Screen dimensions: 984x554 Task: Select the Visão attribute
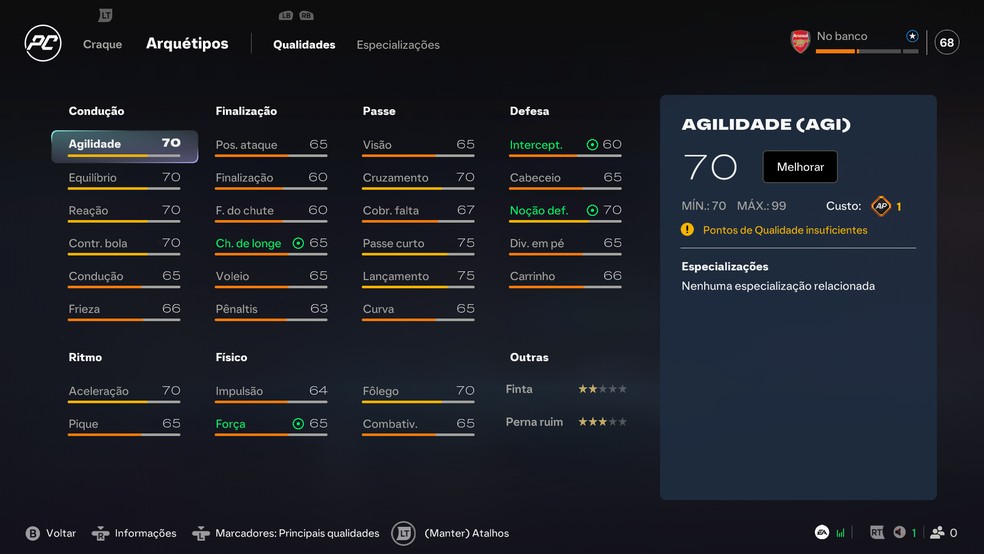pyautogui.click(x=418, y=146)
